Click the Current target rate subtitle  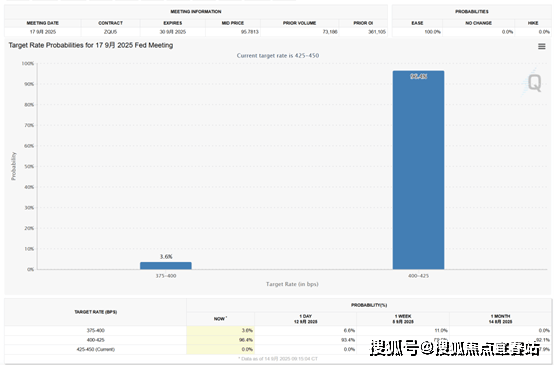click(278, 55)
